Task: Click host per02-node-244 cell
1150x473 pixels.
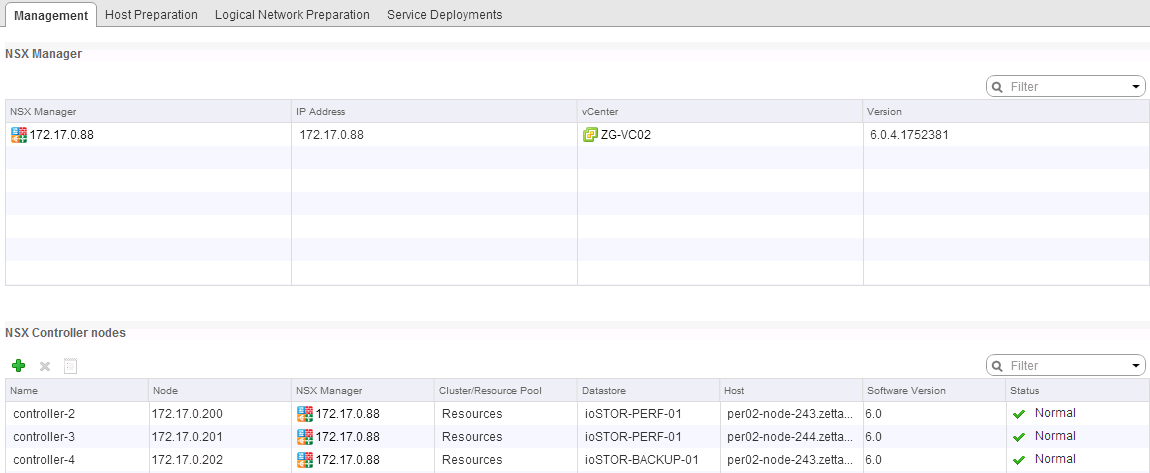Action: [790, 437]
